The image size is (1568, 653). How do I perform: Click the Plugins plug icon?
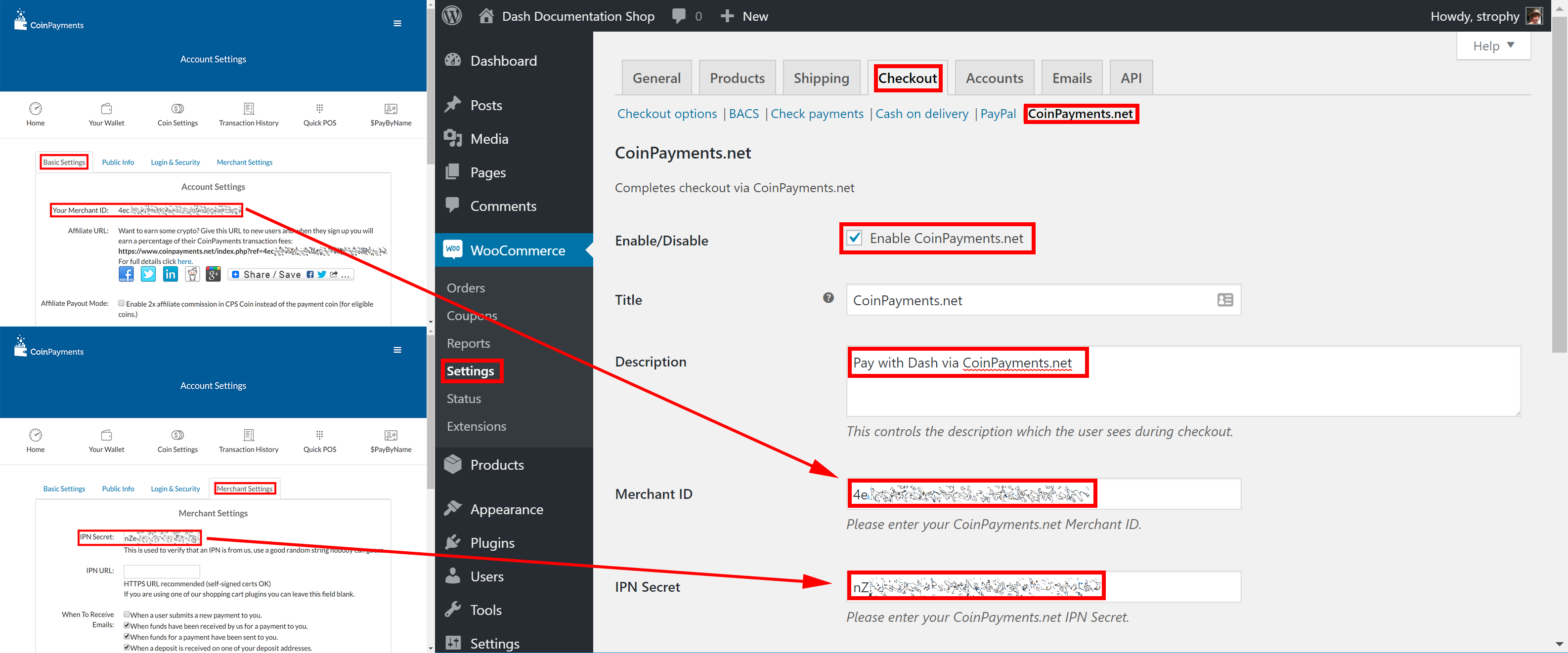pos(453,542)
